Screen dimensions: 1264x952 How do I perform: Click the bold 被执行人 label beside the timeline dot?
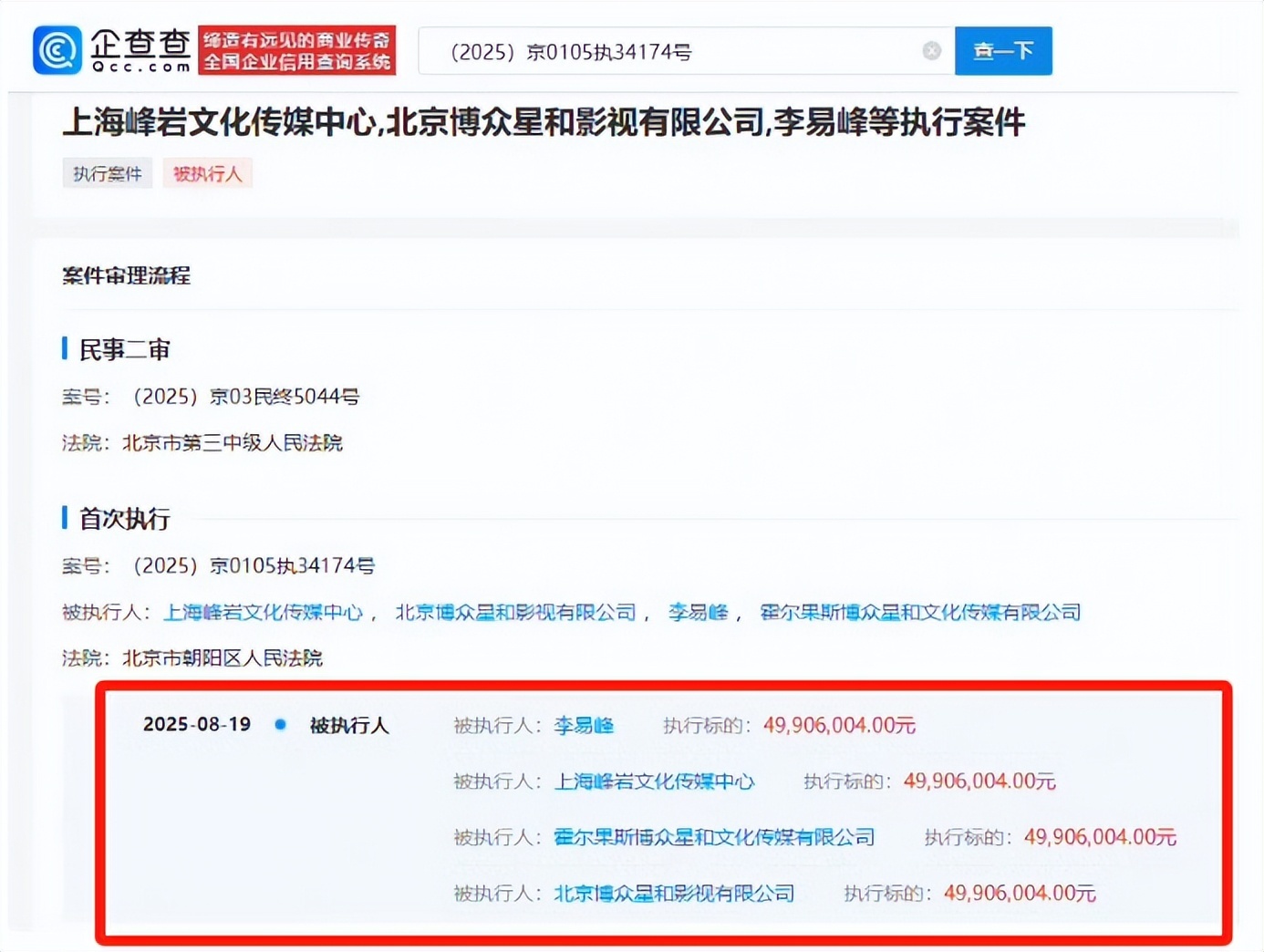point(349,725)
